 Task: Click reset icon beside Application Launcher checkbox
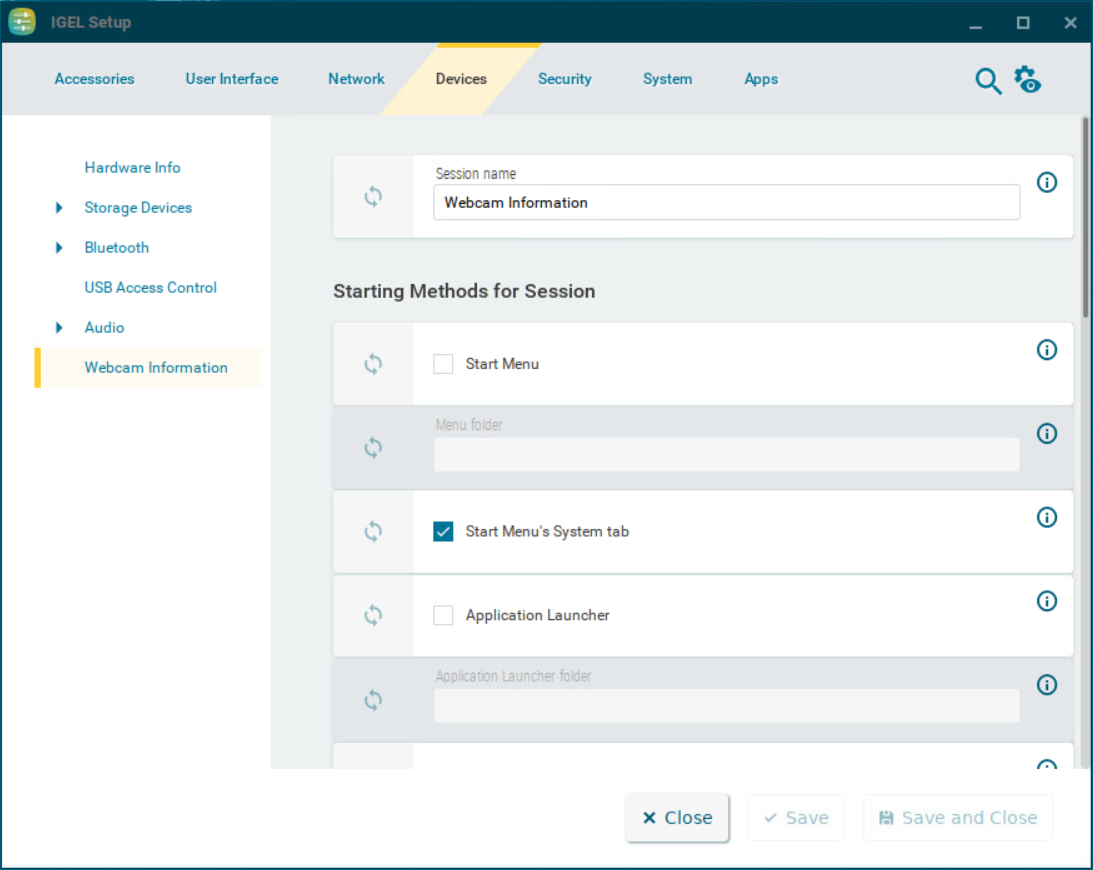373,615
